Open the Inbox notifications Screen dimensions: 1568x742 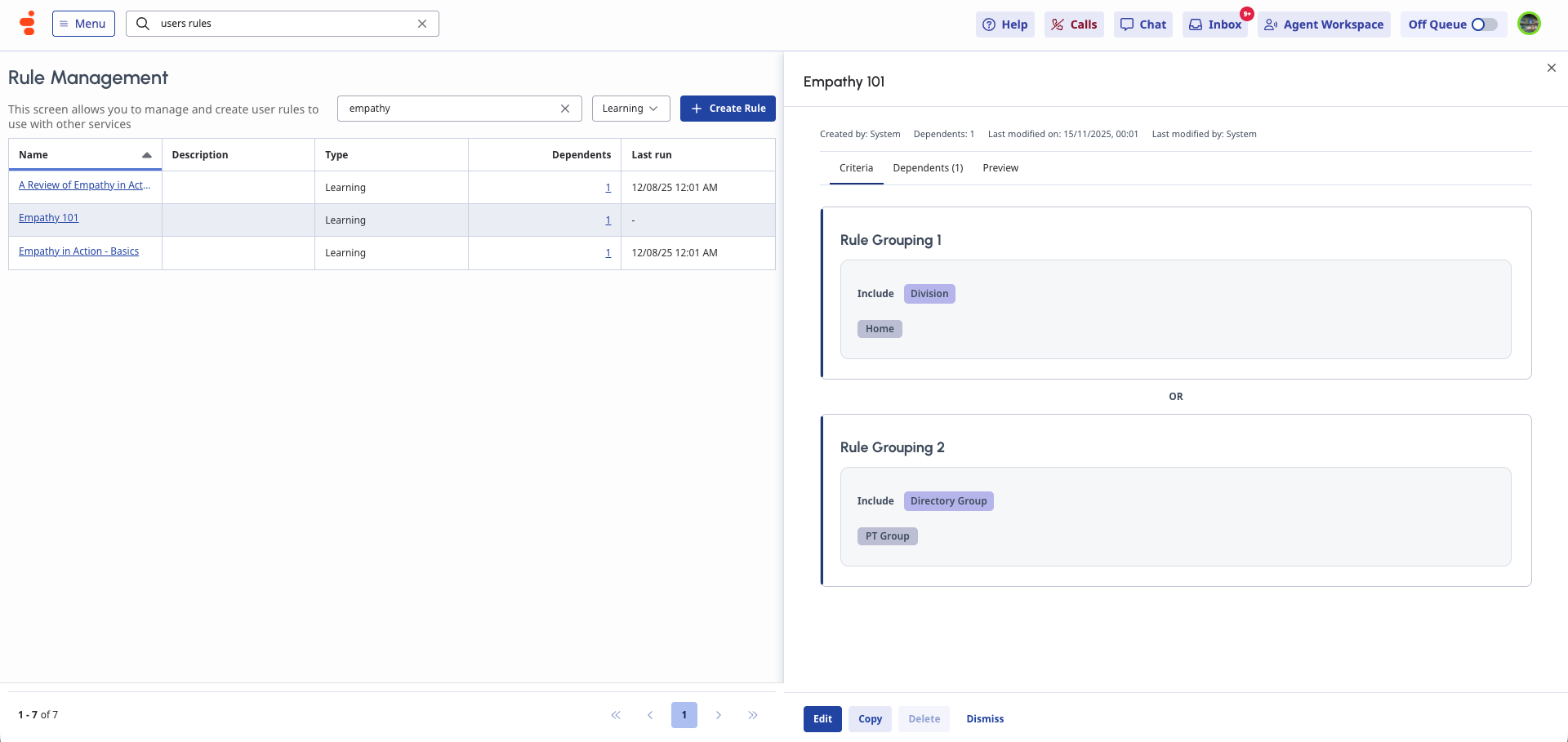pyautogui.click(x=1215, y=24)
